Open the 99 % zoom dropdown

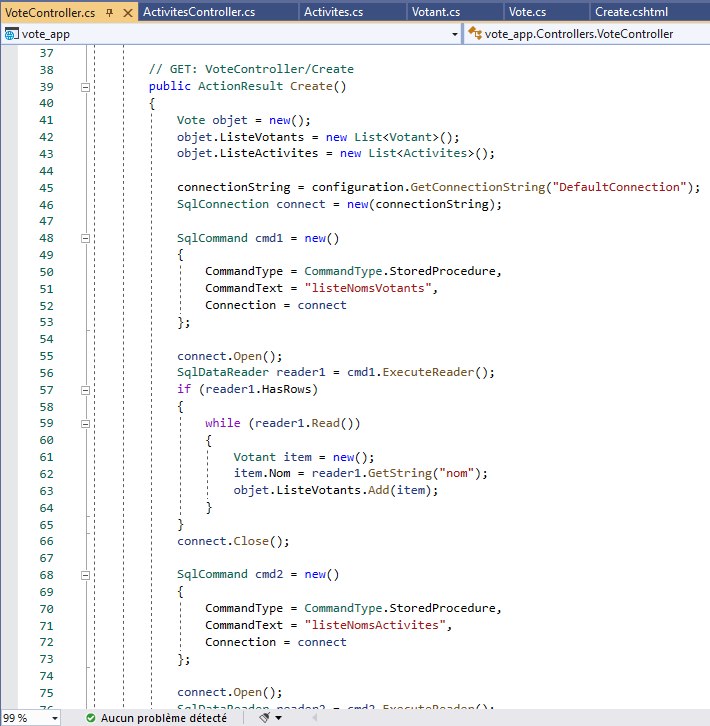(55, 718)
